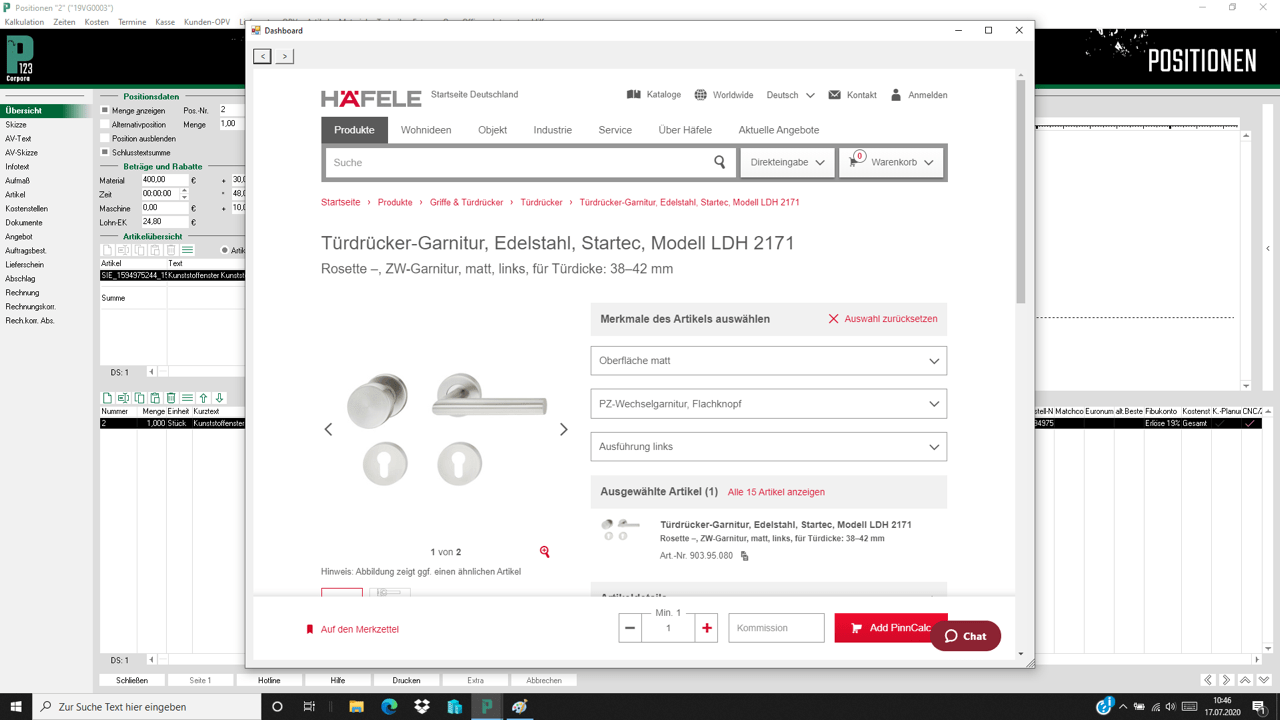Open the notification center icon

(1259, 707)
